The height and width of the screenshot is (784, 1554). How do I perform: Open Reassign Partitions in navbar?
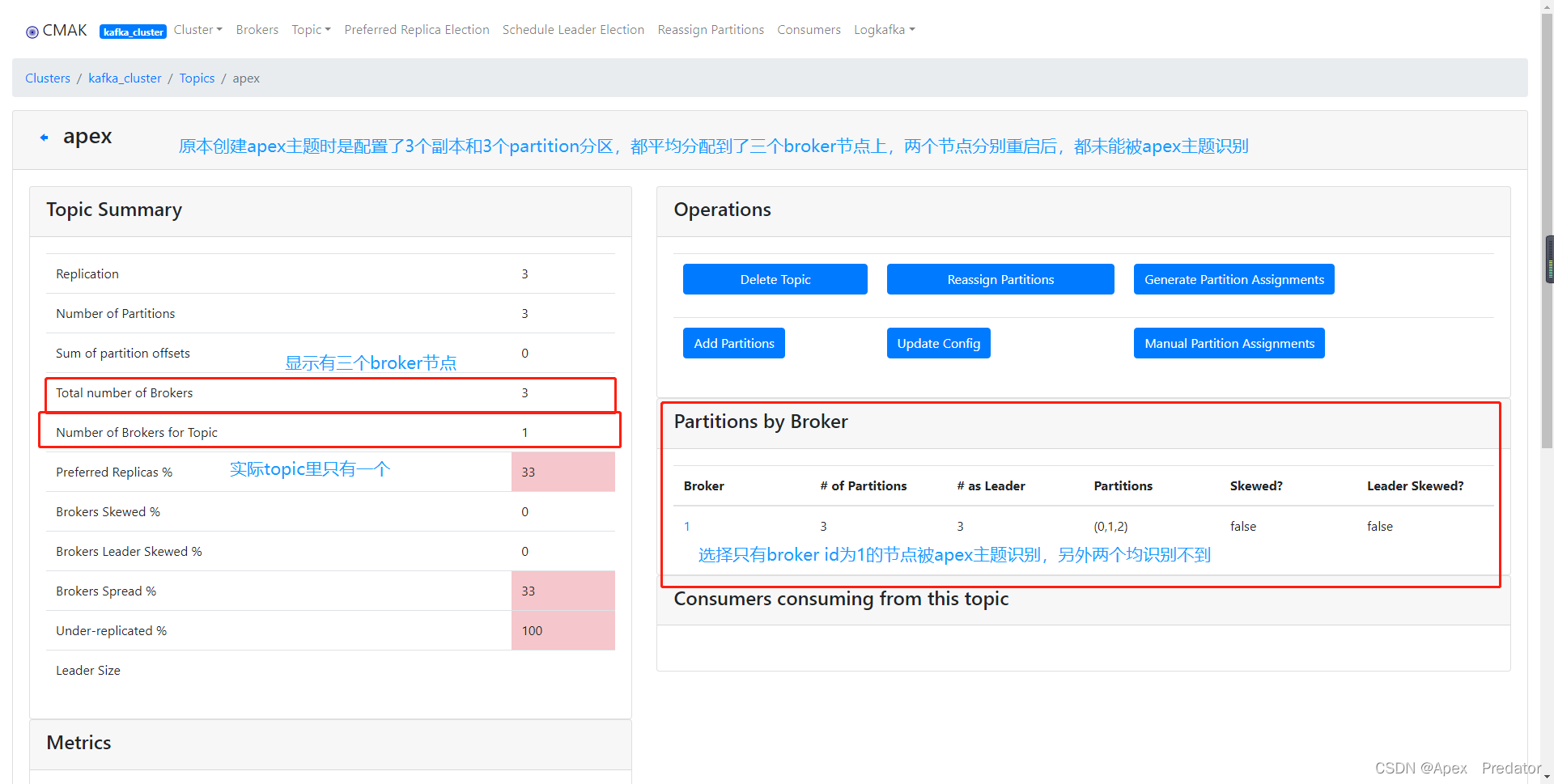tap(711, 30)
